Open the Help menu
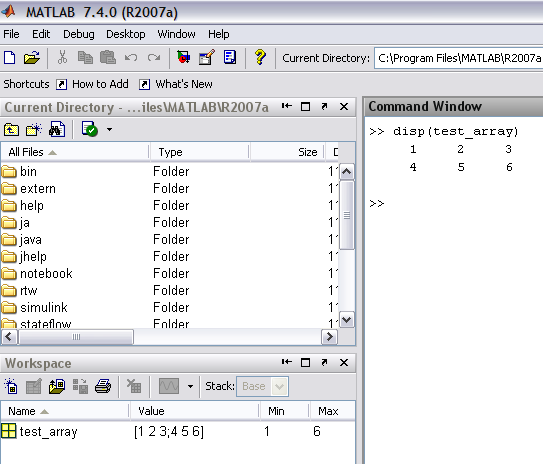Screen dimensions: 543x464 click(x=219, y=34)
